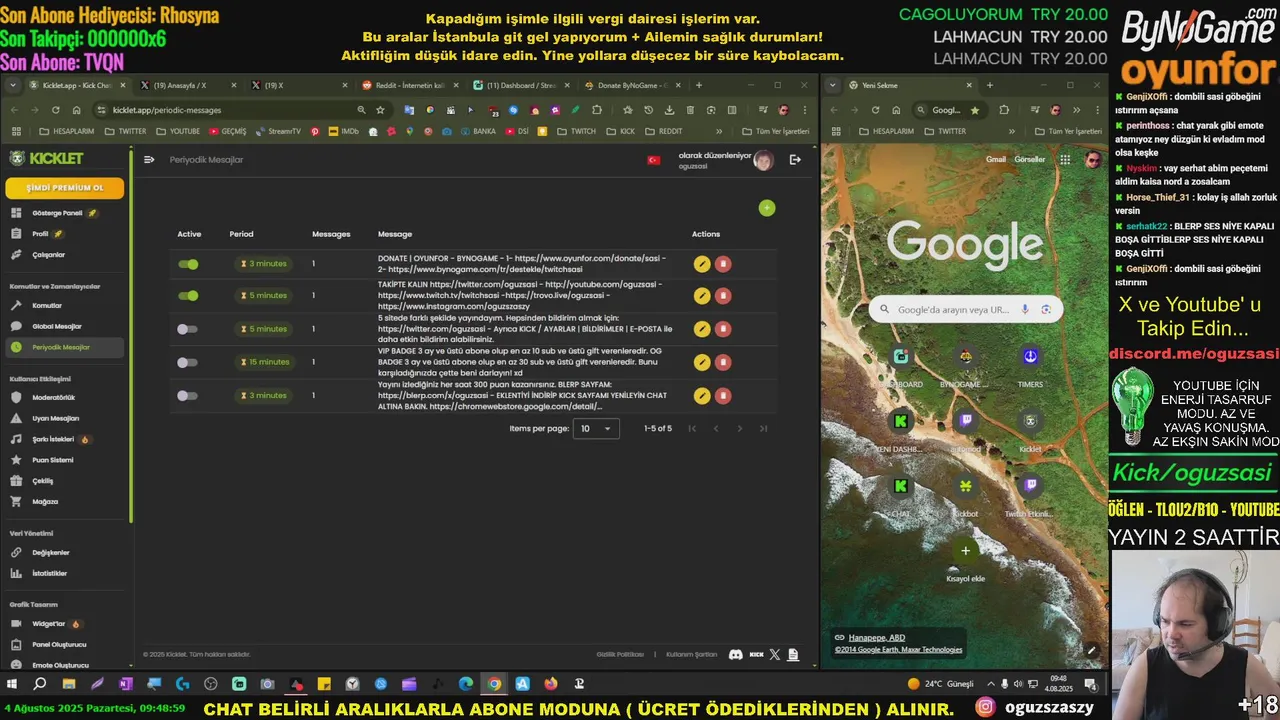
Task: Open Windows taskbar search icon
Action: [40, 684]
